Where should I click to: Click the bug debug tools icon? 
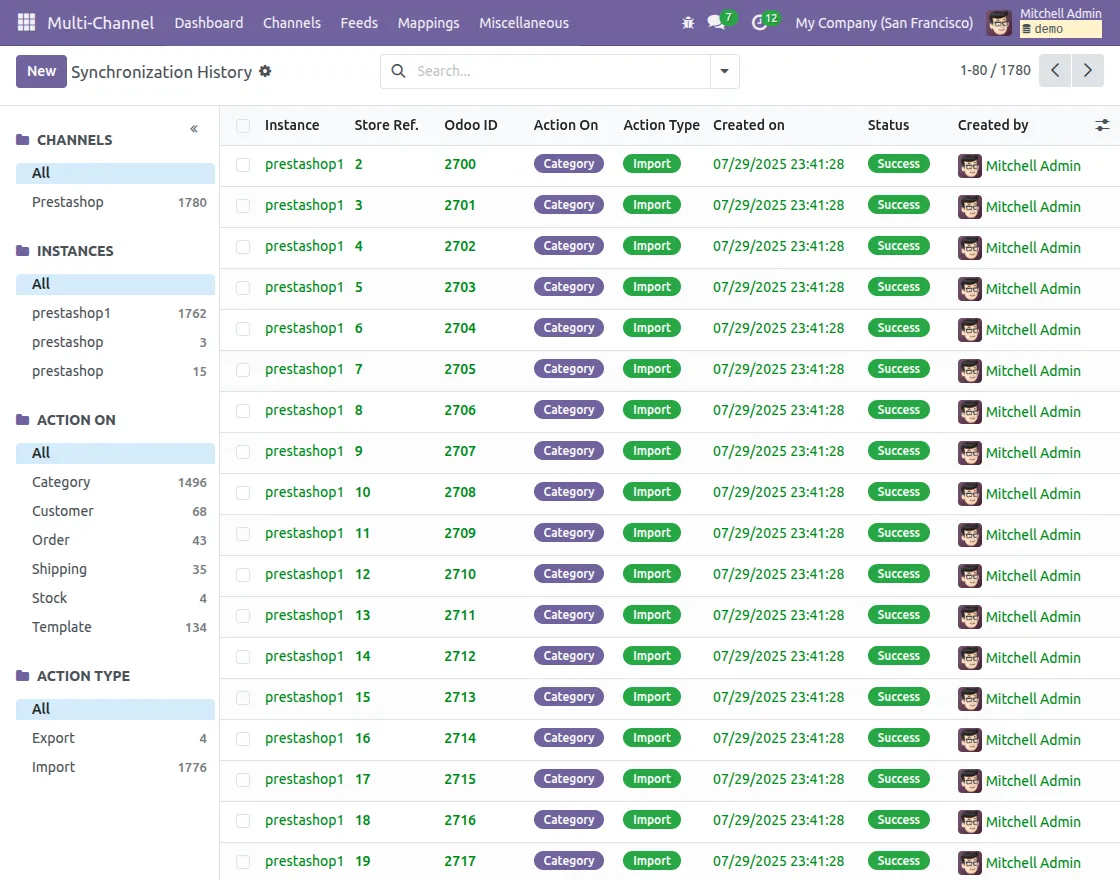coord(687,22)
